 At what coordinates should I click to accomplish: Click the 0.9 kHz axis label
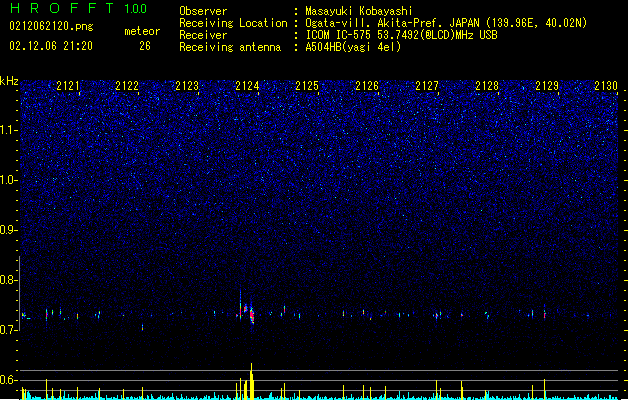[x=9, y=230]
